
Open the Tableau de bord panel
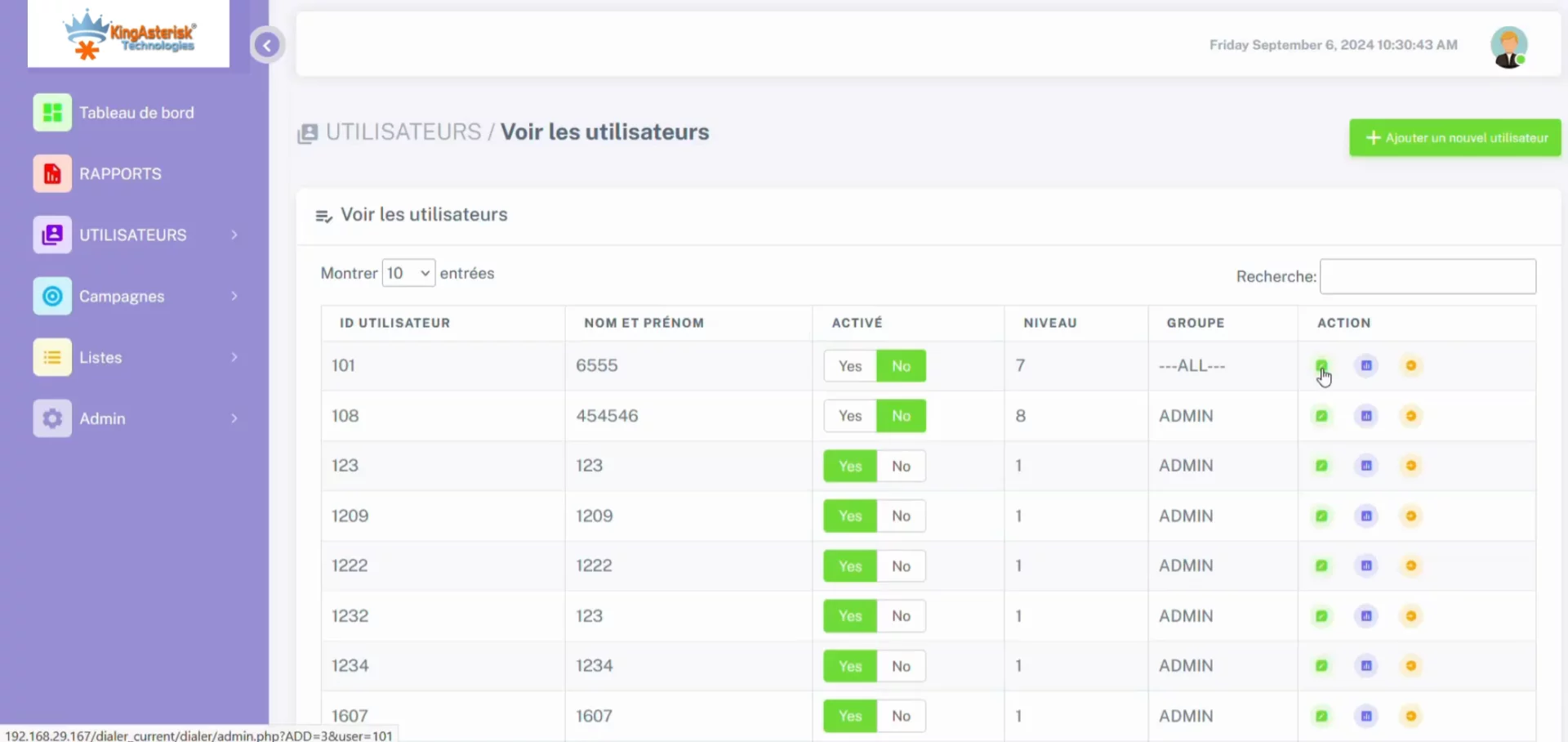click(51, 112)
